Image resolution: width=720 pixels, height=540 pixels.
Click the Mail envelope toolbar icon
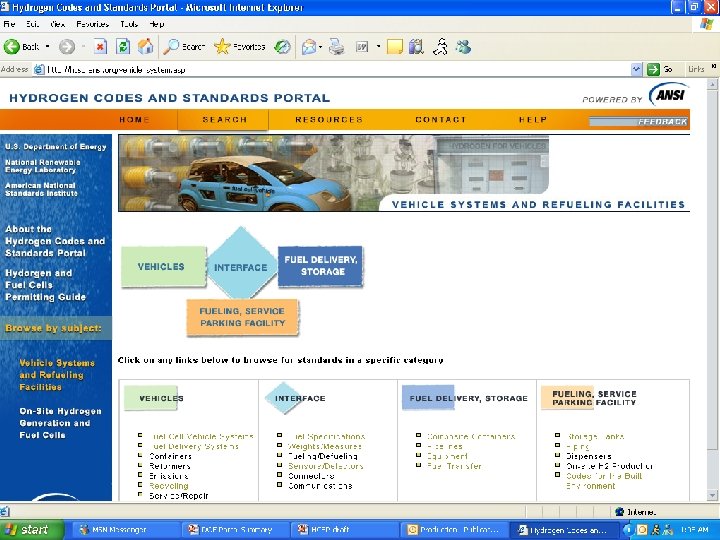pos(309,46)
